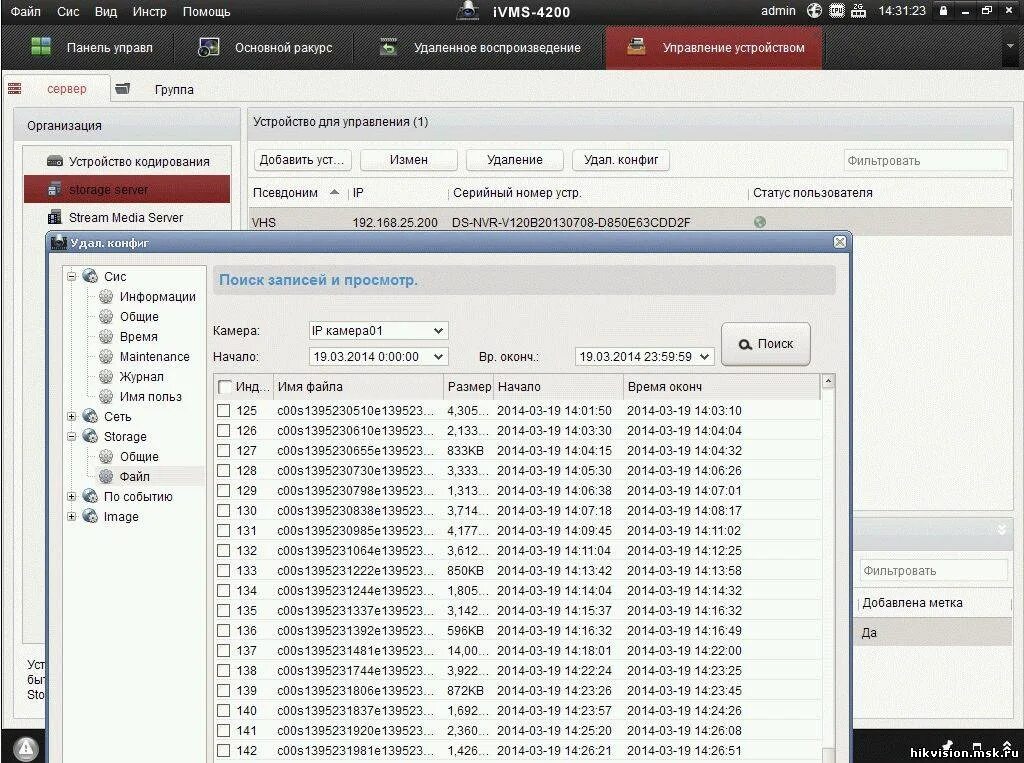Click the сервер tab icon
This screenshot has width=1024, height=763.
[x=15, y=89]
